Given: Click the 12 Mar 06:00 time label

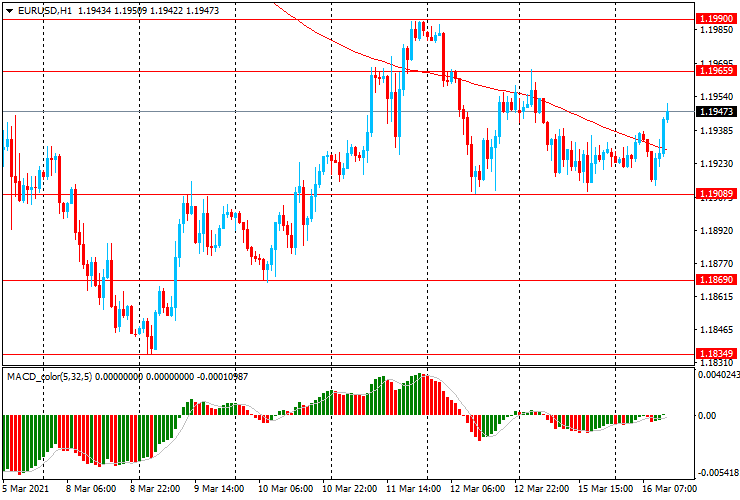Looking at the screenshot, I should click(x=478, y=488).
